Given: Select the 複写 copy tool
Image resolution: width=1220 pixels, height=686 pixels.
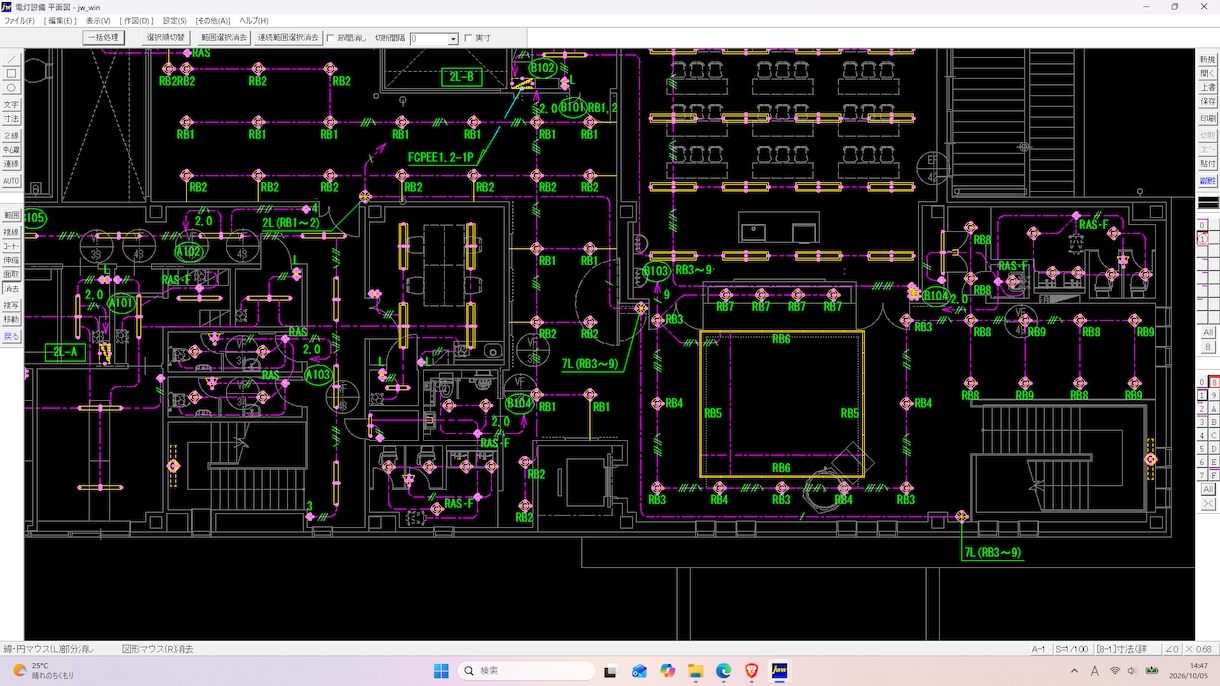Looking at the screenshot, I should pos(12,305).
